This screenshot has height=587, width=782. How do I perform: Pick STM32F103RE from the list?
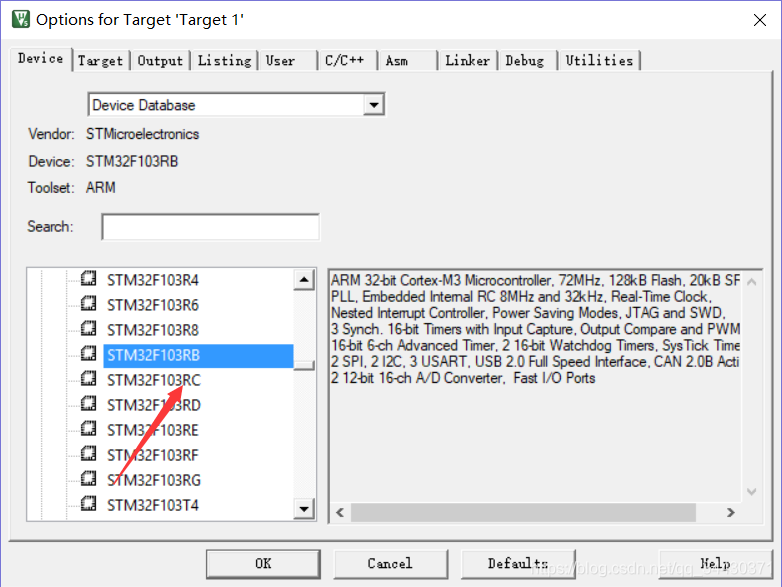(153, 430)
